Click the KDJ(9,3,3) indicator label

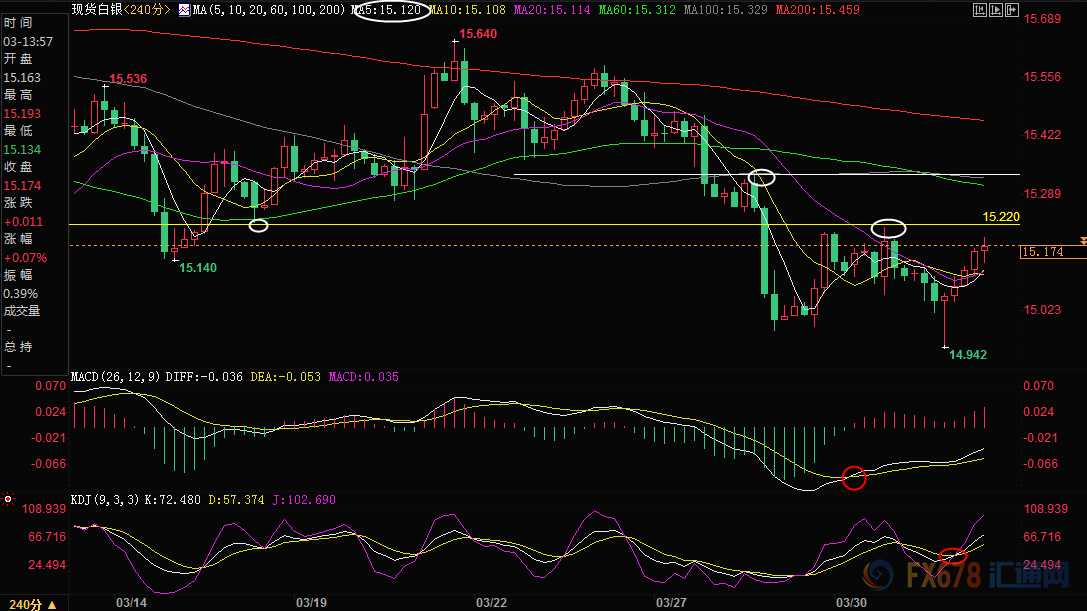105,499
